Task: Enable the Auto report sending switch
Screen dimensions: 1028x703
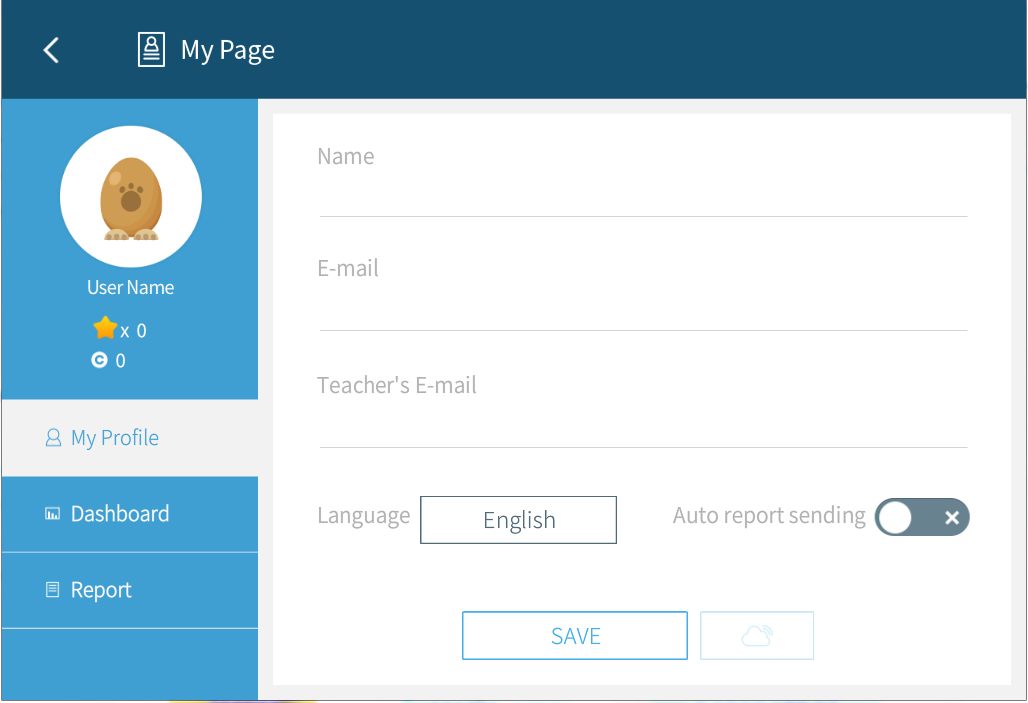Action: [921, 517]
